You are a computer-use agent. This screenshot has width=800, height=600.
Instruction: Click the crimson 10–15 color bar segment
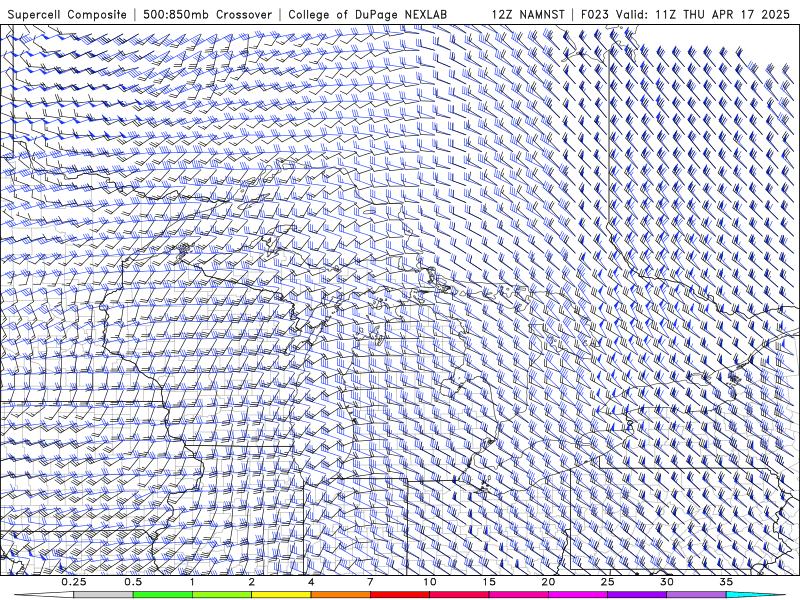(459, 595)
